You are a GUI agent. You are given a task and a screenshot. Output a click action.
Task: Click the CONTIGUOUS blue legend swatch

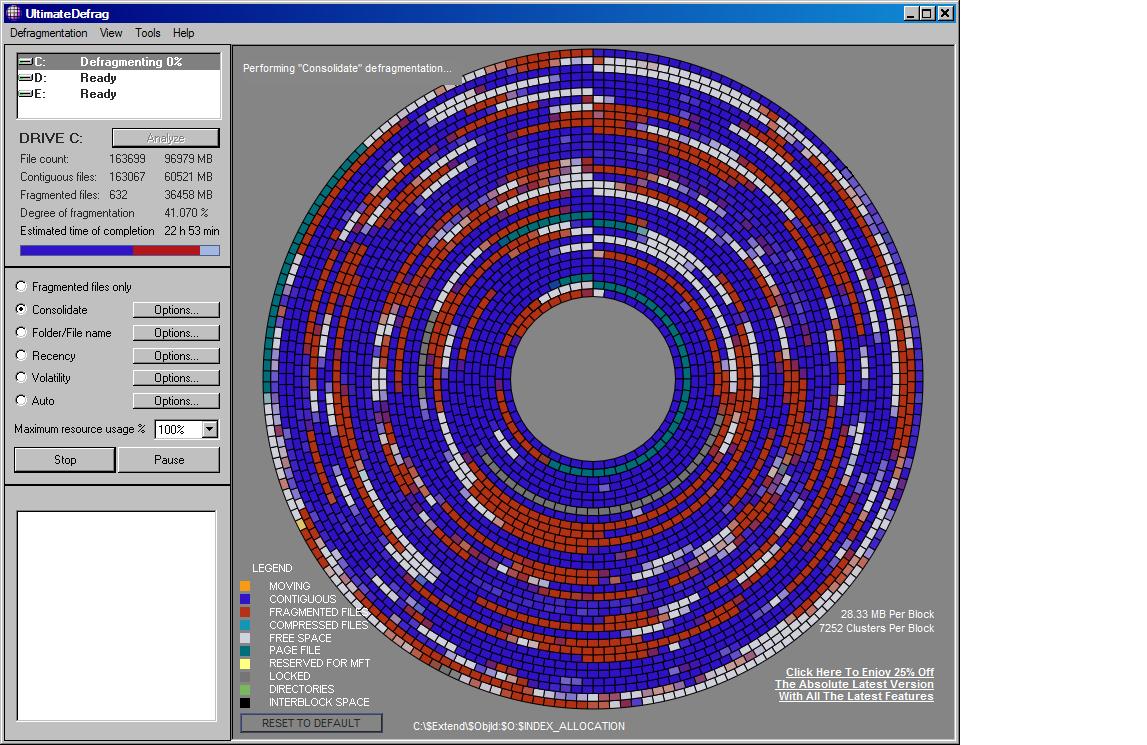click(x=245, y=599)
